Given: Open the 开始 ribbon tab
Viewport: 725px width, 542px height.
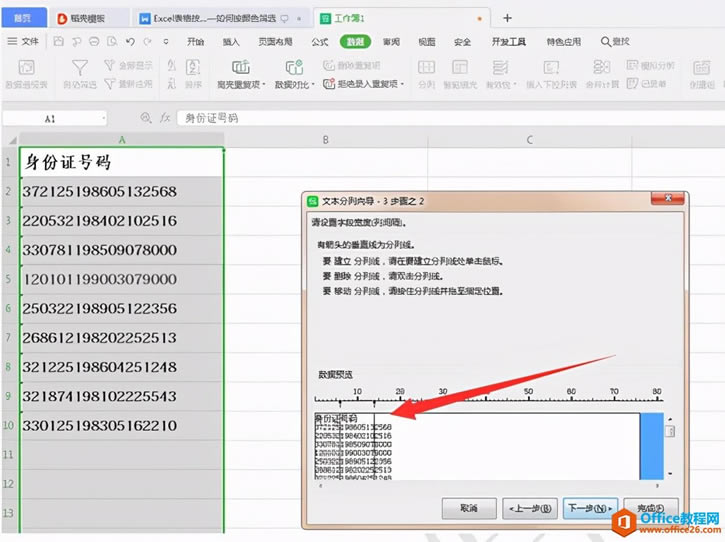Looking at the screenshot, I should 195,42.
